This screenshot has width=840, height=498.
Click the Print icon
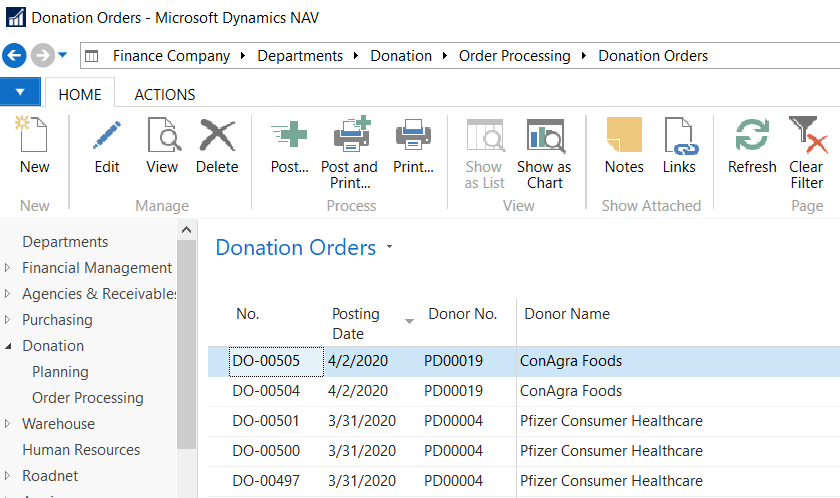[413, 134]
